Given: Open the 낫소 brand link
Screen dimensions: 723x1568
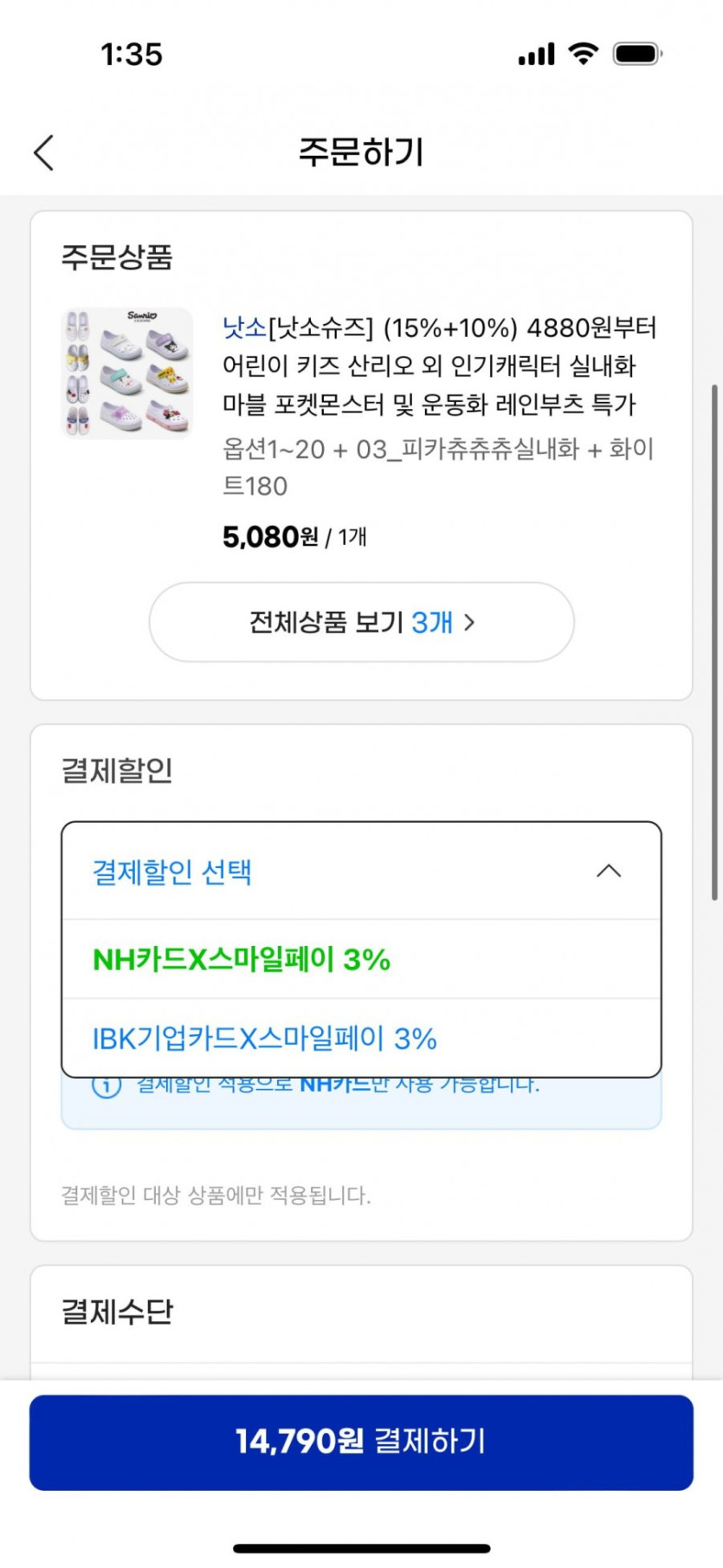Looking at the screenshot, I should [x=244, y=327].
